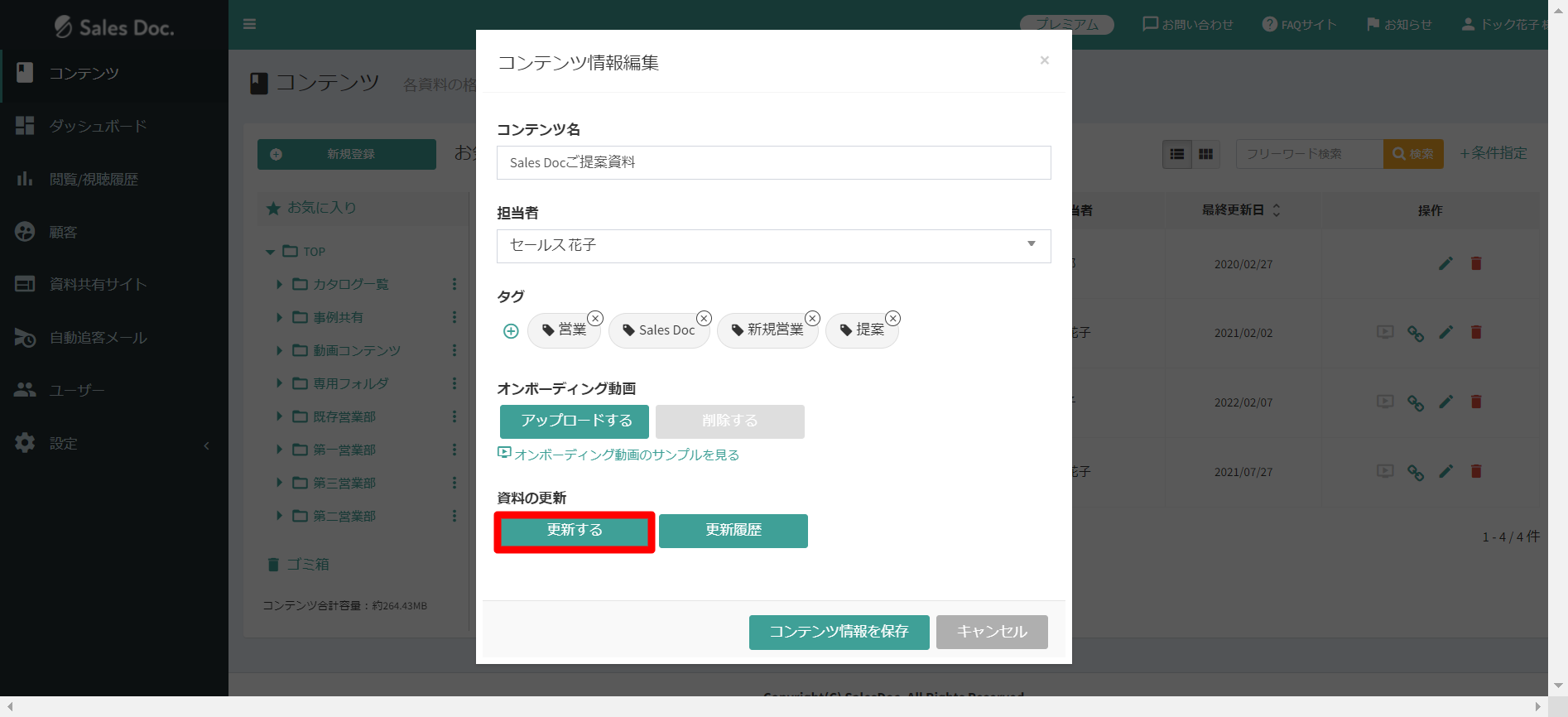Click the 新規登録 button
Screen dimensions: 1568x717
(x=347, y=154)
